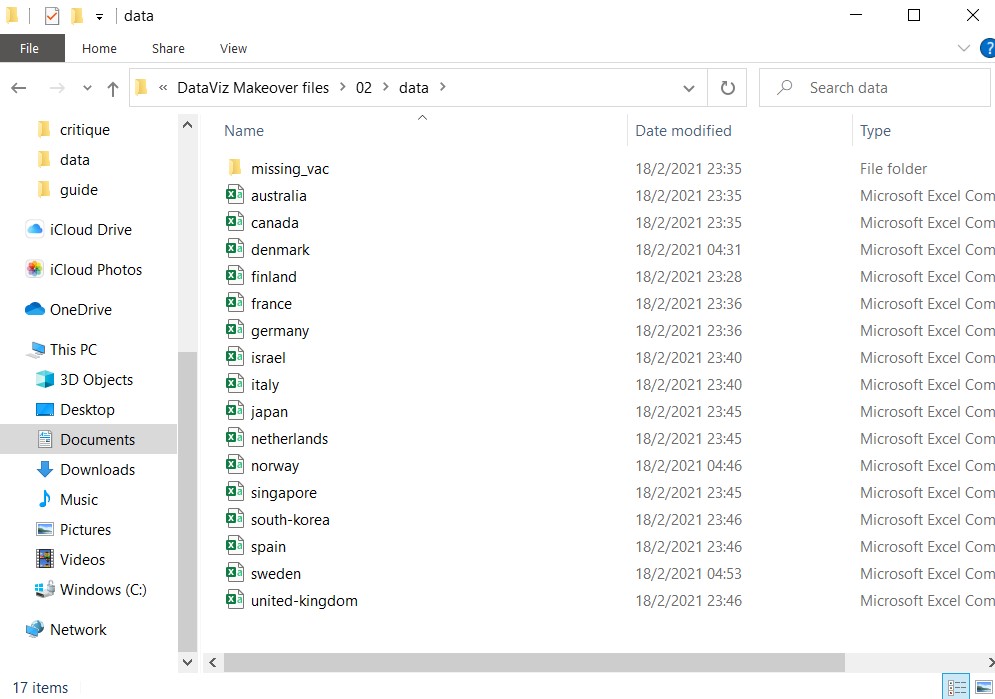Select the singapore Excel file icon
Screen dimensions: 995x699
(x=235, y=492)
